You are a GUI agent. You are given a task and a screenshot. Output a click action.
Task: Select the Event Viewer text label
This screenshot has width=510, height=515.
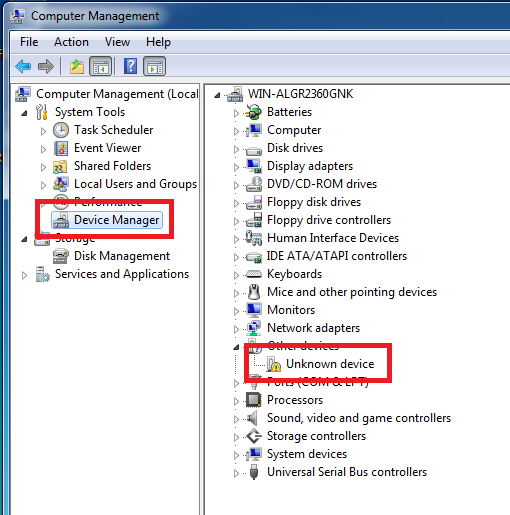pyautogui.click(x=107, y=148)
